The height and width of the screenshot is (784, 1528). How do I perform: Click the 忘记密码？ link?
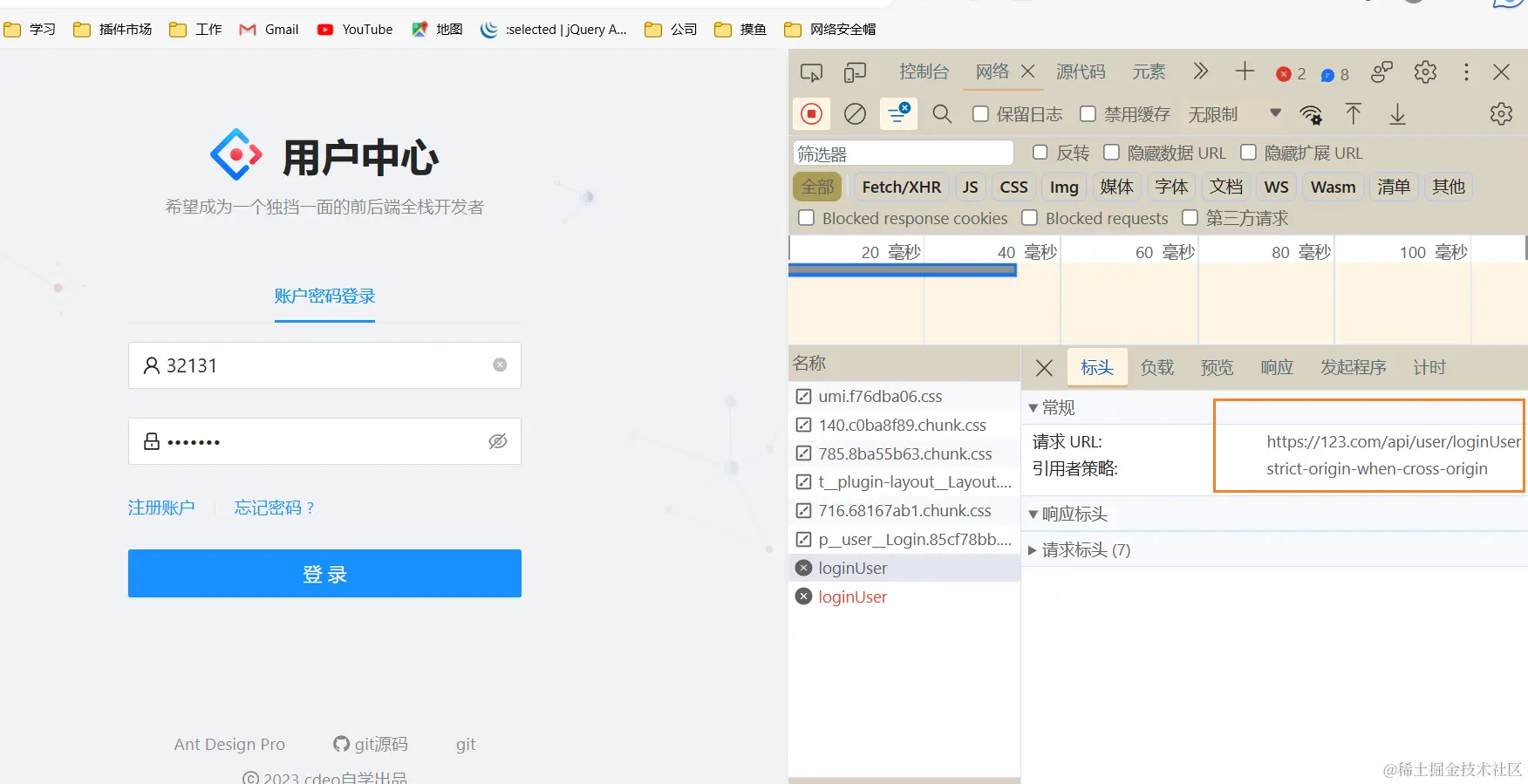pyautogui.click(x=275, y=508)
